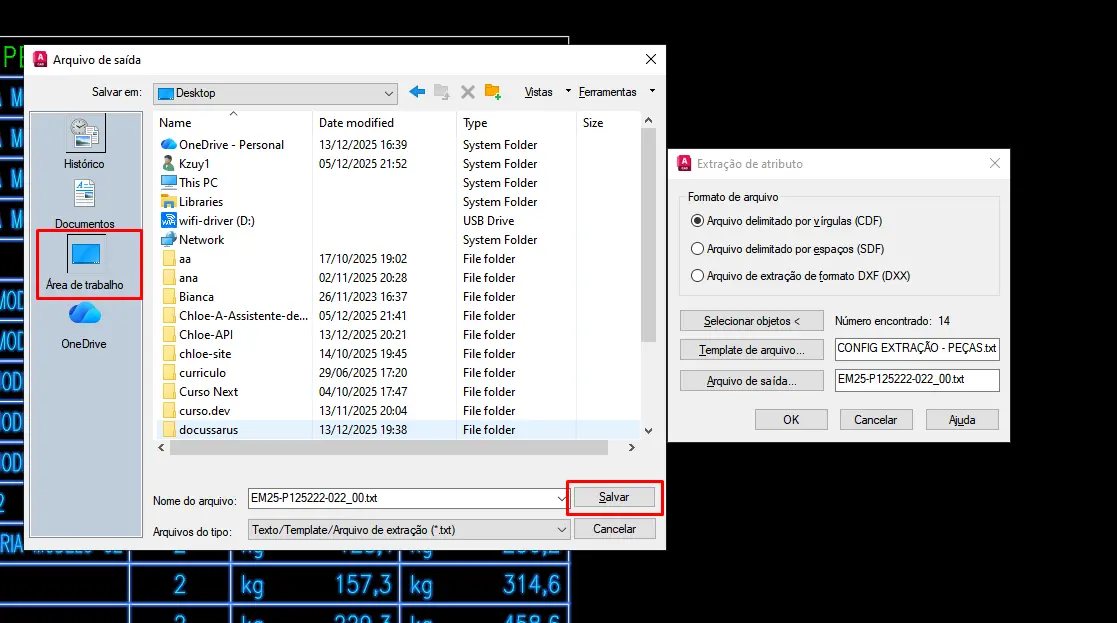Viewport: 1117px width, 623px height.
Task: Go to Área de trabalho in sidebar
Action: (84, 262)
